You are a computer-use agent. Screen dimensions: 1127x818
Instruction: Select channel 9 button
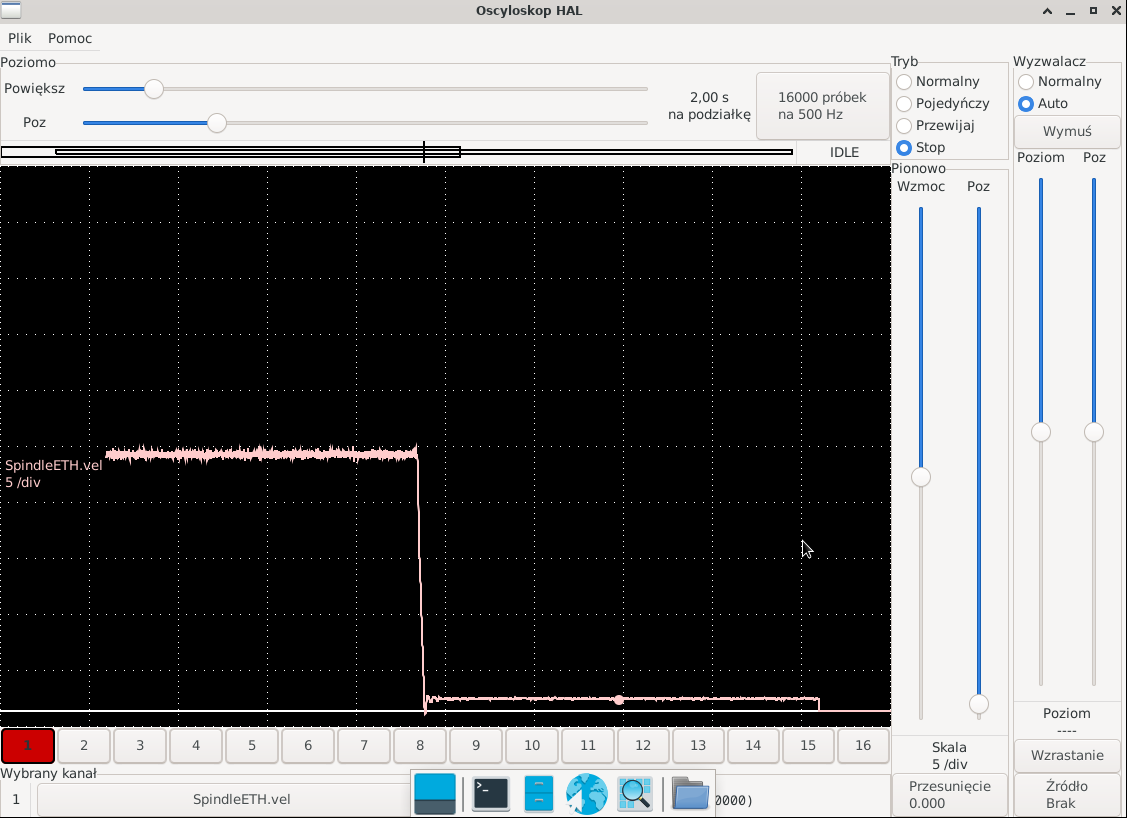coord(476,745)
